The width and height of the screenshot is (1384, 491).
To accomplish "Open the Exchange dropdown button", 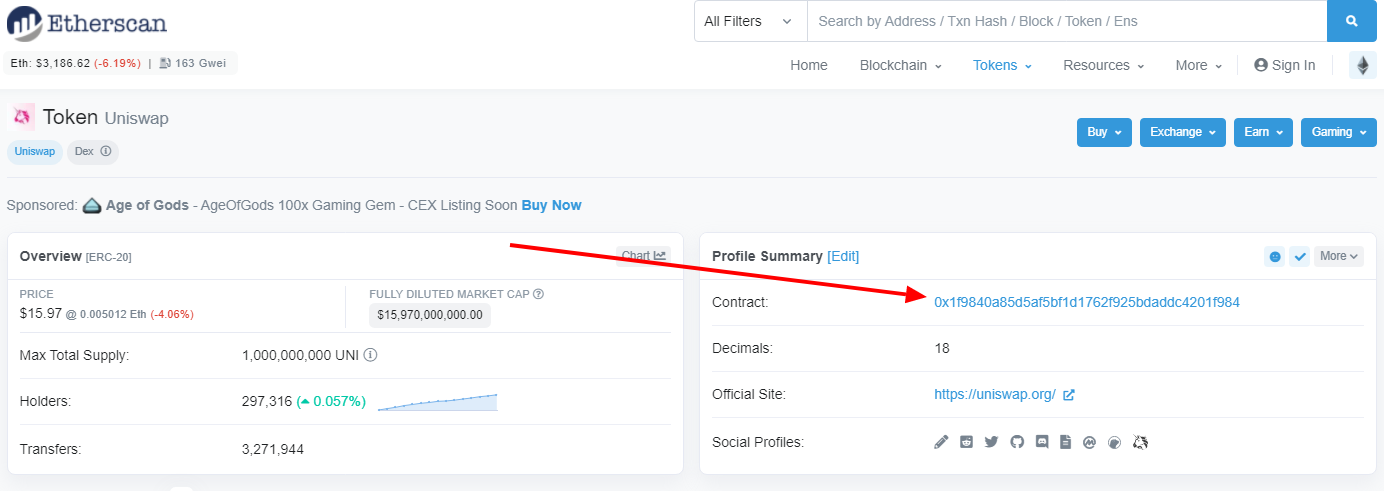I will pyautogui.click(x=1183, y=132).
